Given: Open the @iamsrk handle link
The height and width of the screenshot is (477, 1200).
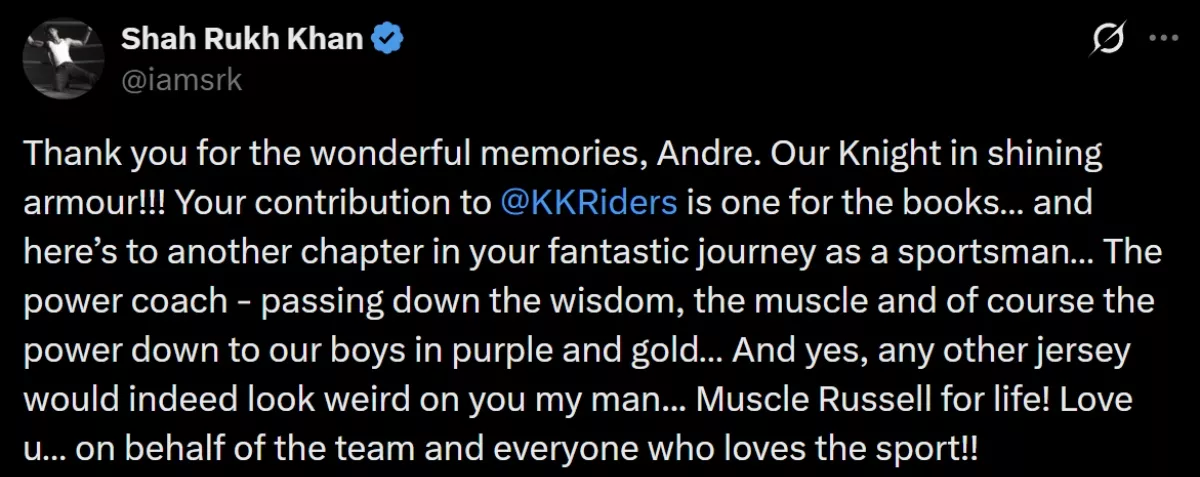Looking at the screenshot, I should 181,79.
